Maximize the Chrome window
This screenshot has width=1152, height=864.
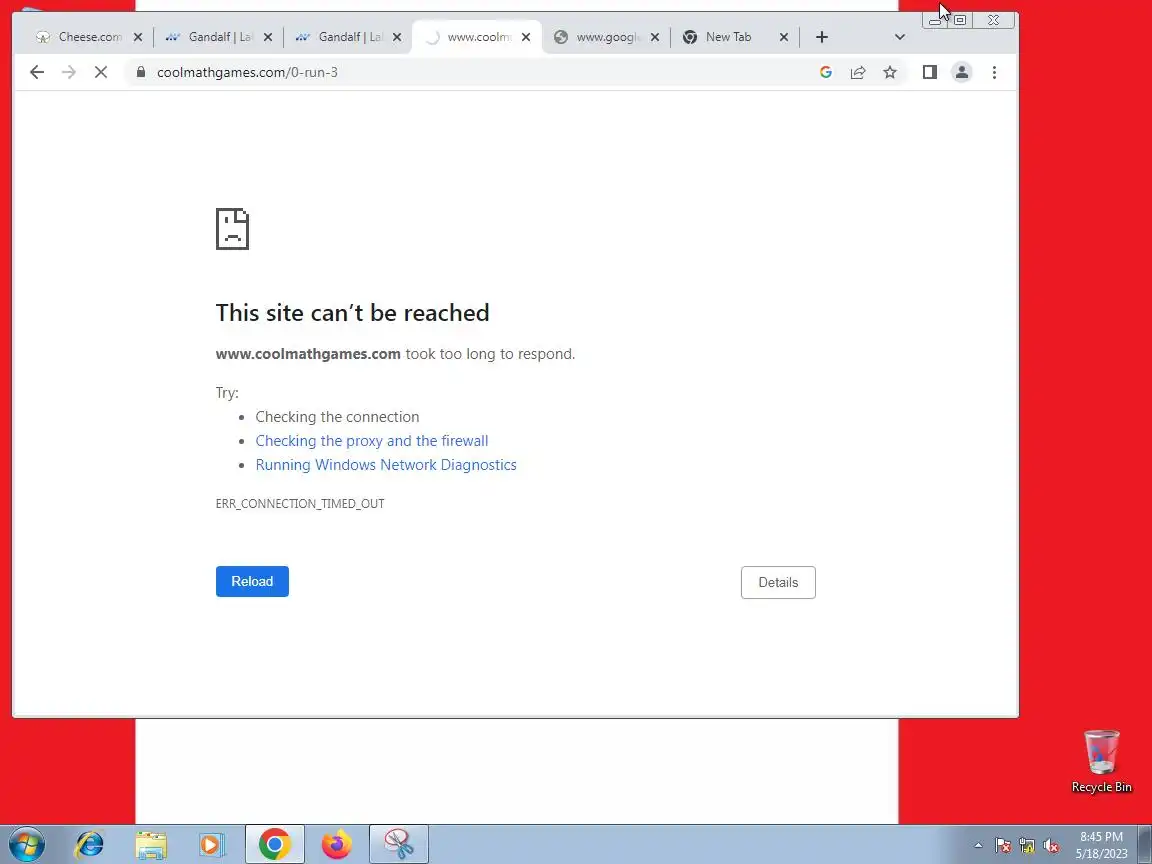(x=960, y=20)
